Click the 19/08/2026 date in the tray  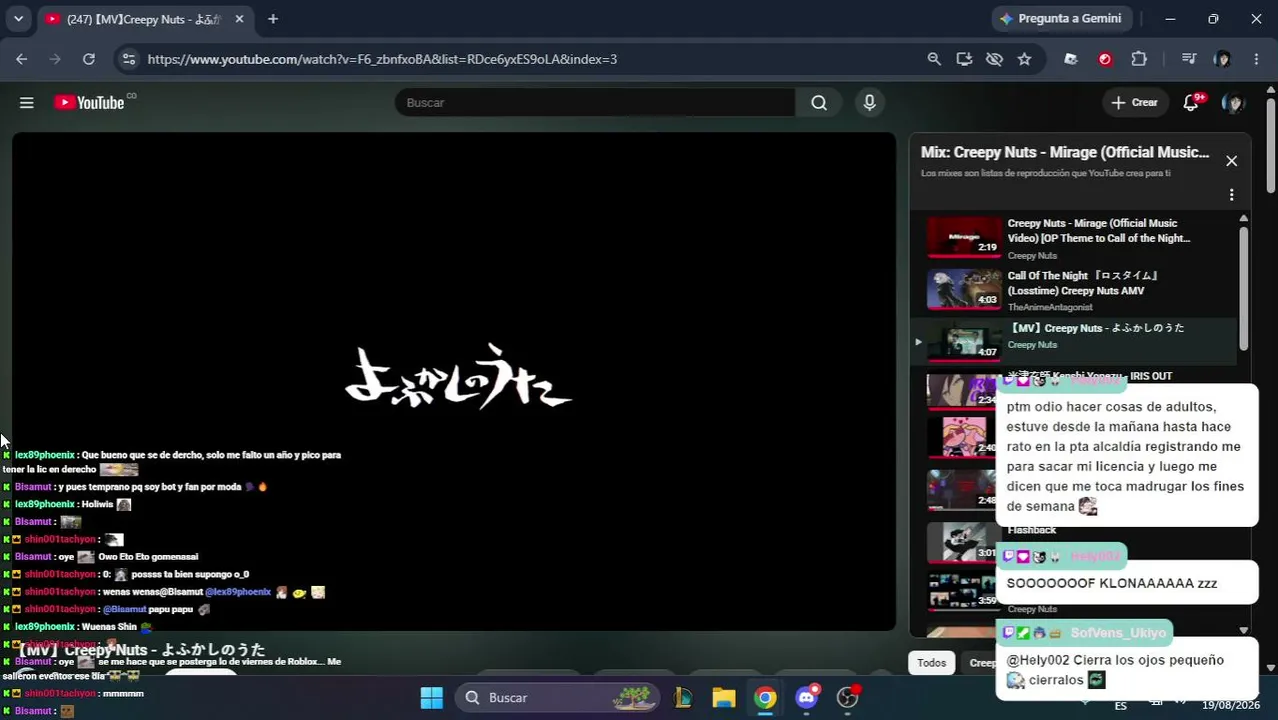[x=1232, y=705]
